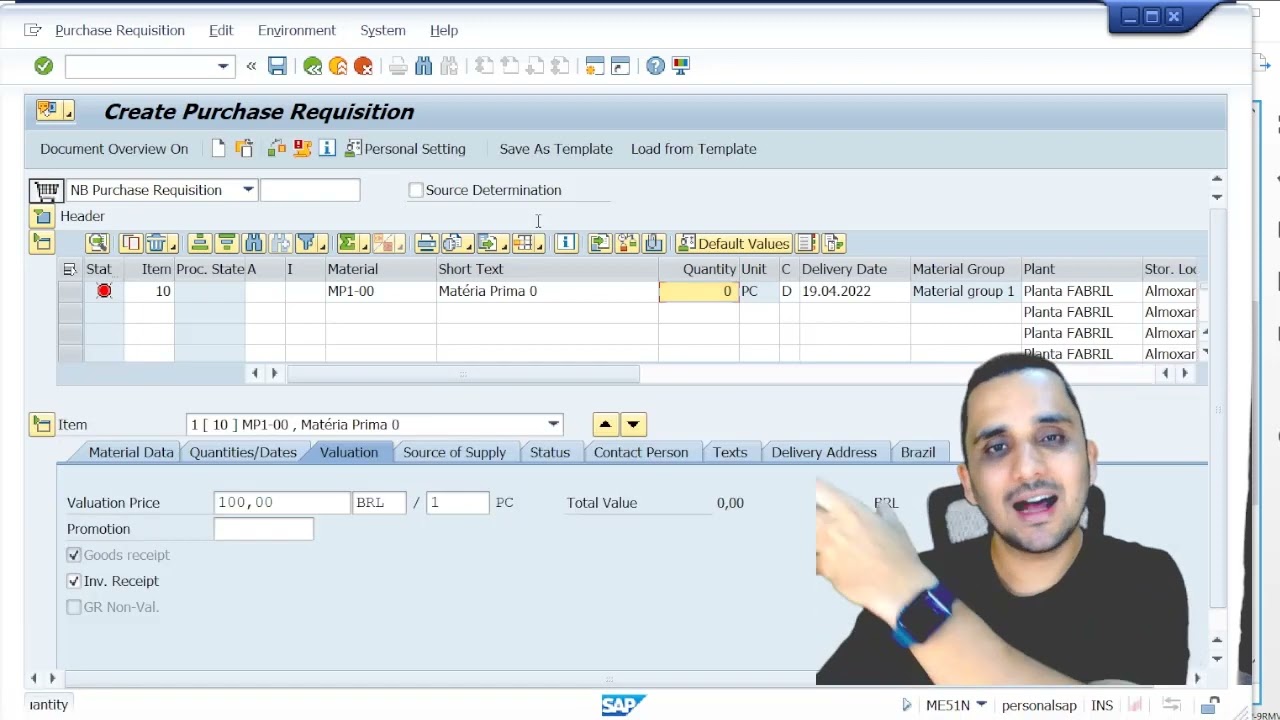Click the Promotion input field
Viewport: 1280px width, 720px height.
263,529
